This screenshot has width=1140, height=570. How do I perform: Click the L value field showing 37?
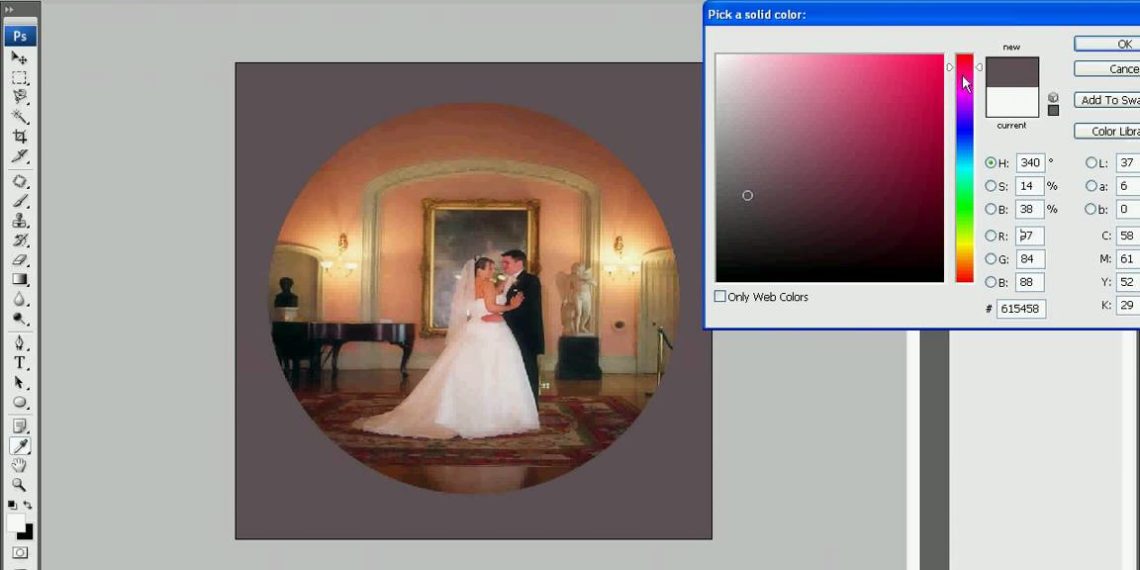pos(1128,163)
